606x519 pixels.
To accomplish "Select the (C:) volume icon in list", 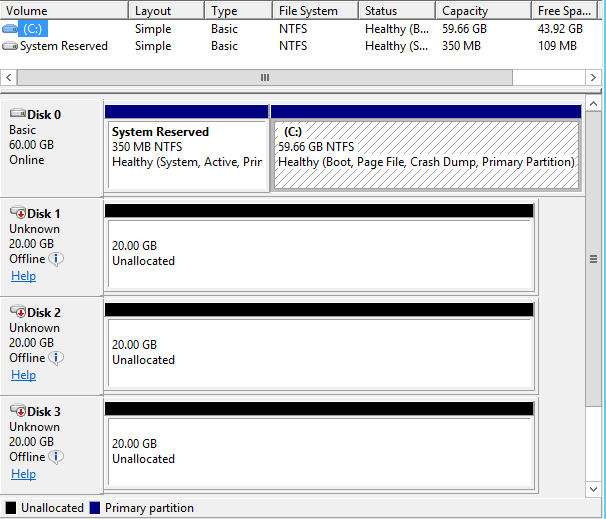I will pyautogui.click(x=10, y=29).
